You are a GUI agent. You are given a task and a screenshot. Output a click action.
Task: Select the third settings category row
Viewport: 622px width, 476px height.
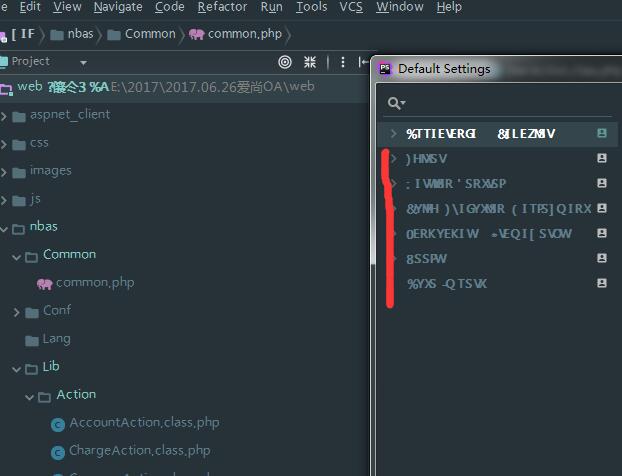point(499,184)
